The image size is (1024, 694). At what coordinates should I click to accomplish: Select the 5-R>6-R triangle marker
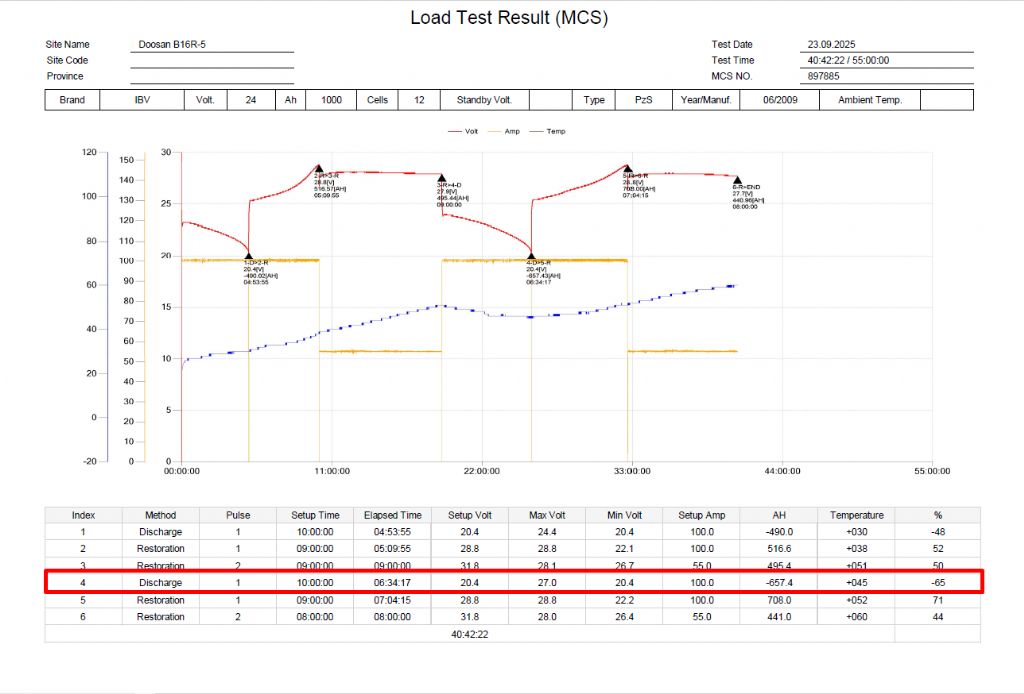click(627, 169)
